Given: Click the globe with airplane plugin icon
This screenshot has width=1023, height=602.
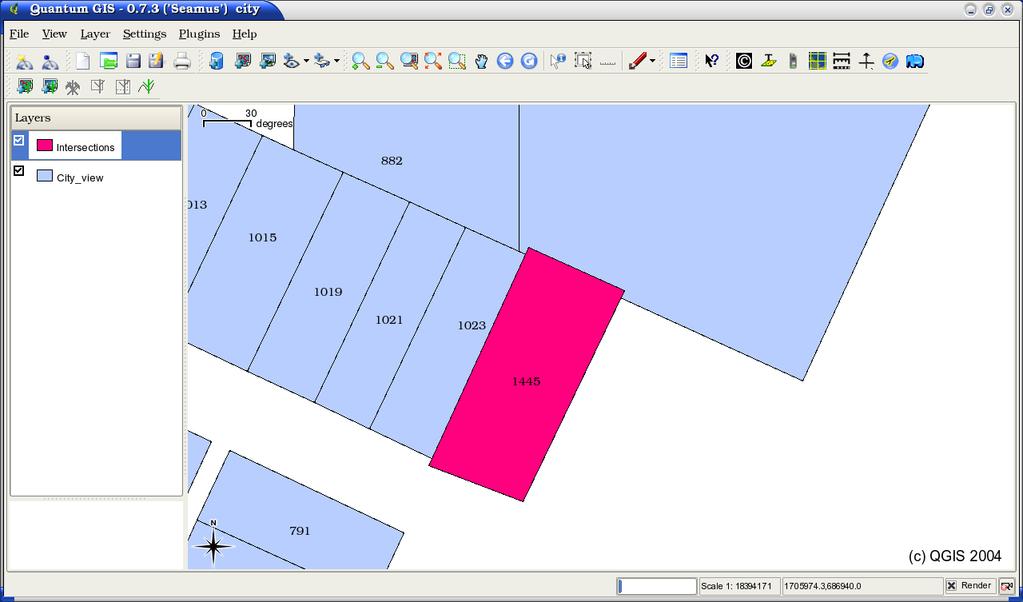Looking at the screenshot, I should 891,61.
